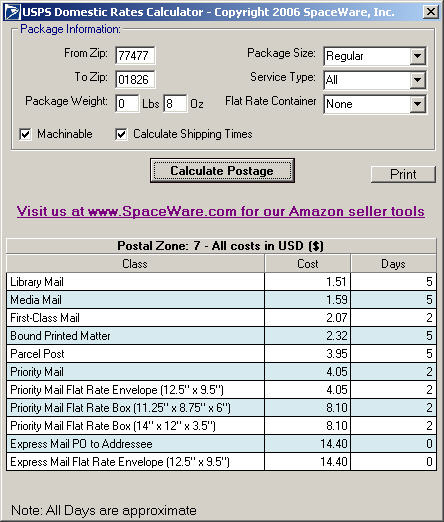Sort by the Class column header

(x=135, y=264)
